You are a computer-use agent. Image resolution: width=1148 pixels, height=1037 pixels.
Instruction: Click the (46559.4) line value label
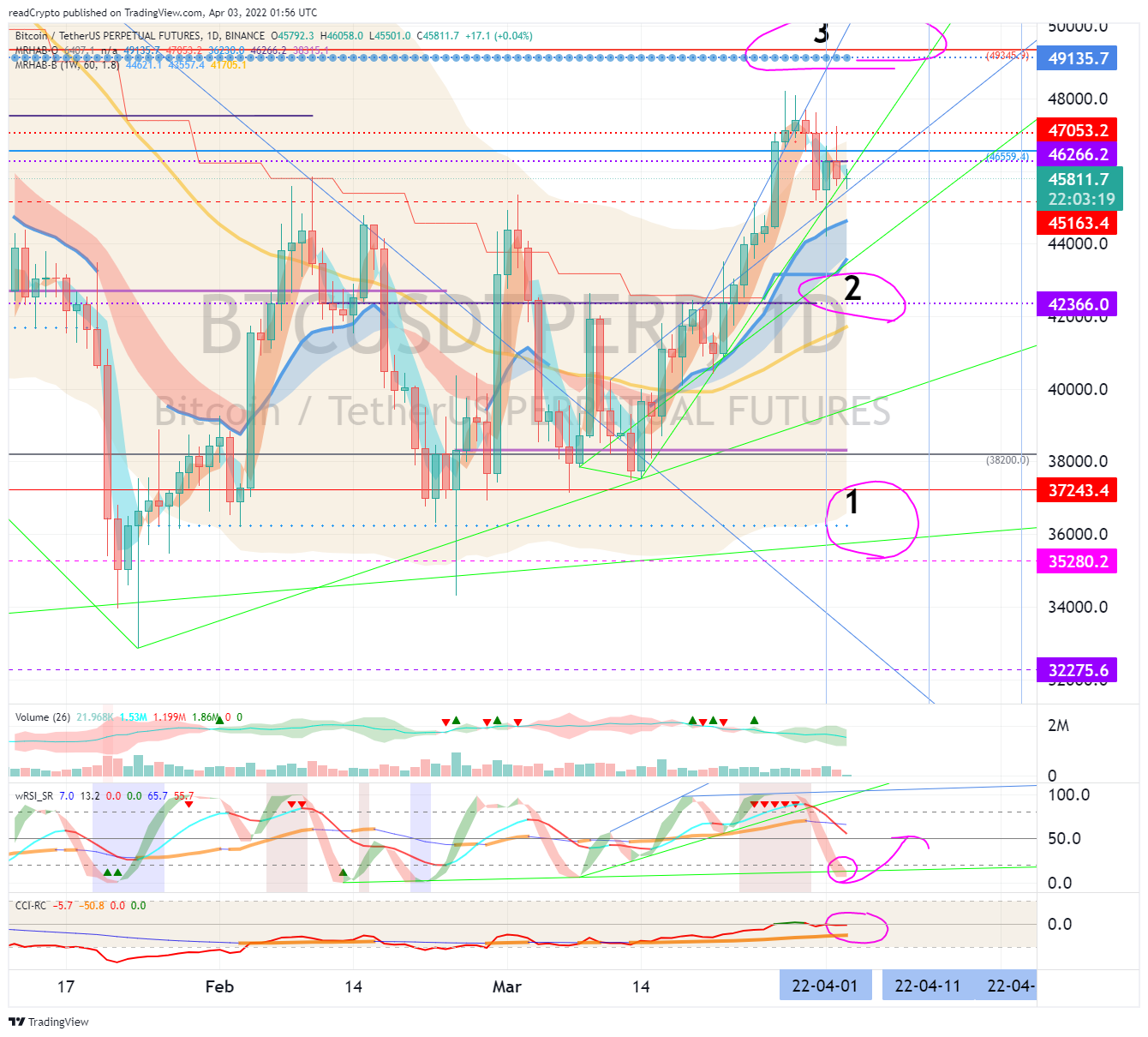click(x=1007, y=157)
